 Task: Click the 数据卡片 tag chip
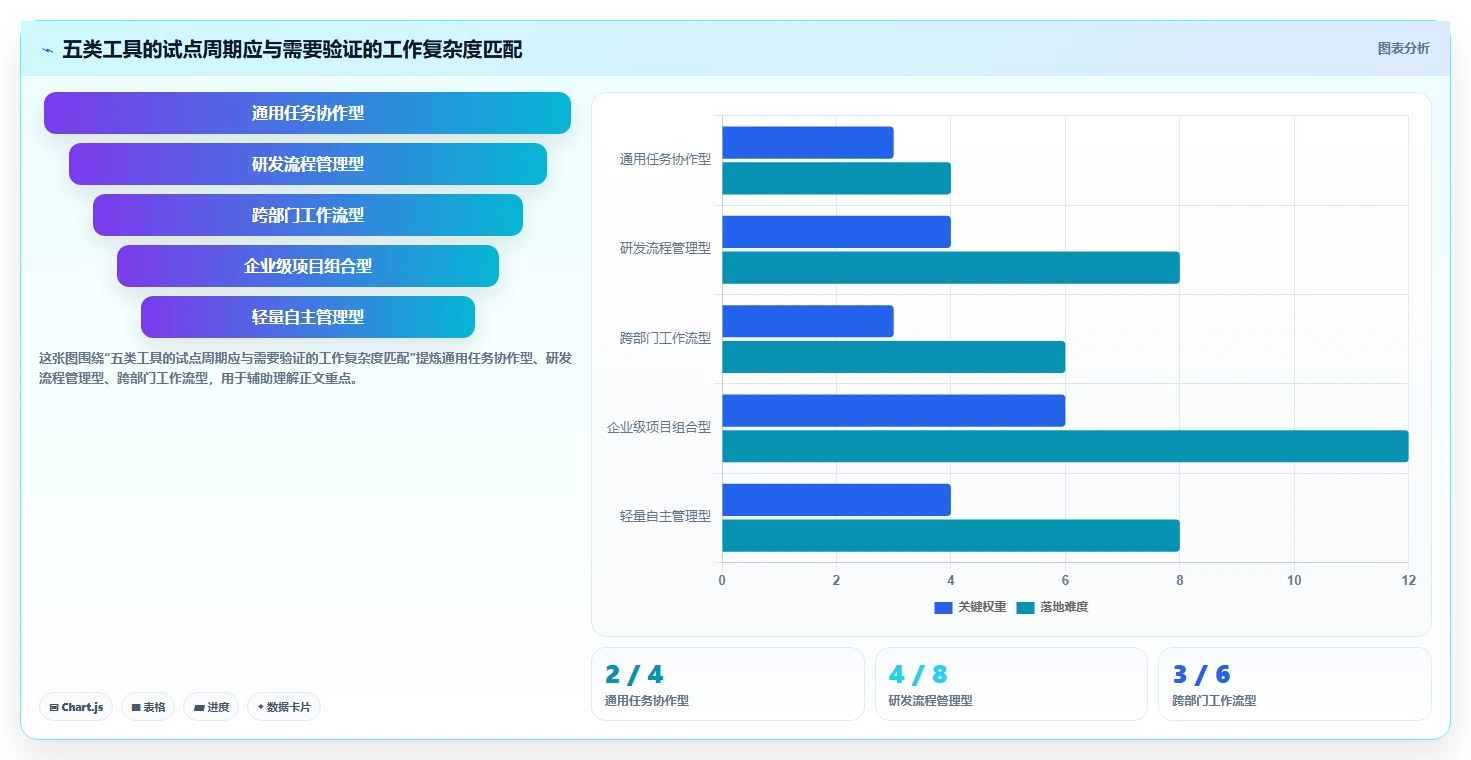[284, 707]
